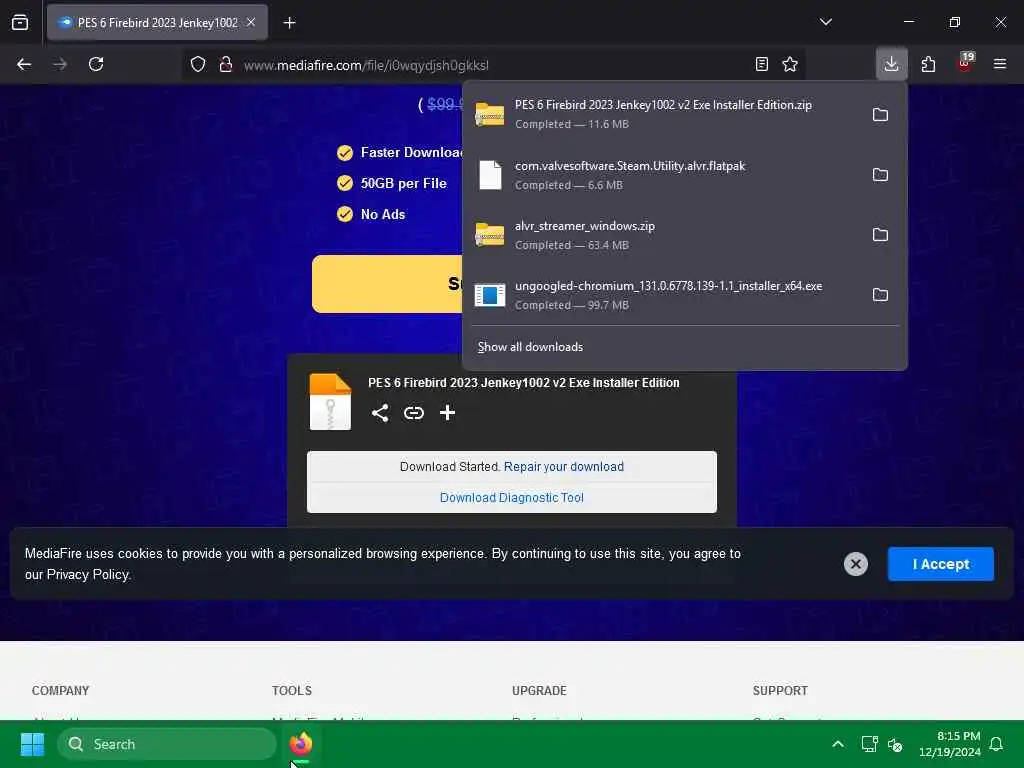Toggle reader view icon in address bar
This screenshot has height=768, width=1024.
click(x=761, y=64)
